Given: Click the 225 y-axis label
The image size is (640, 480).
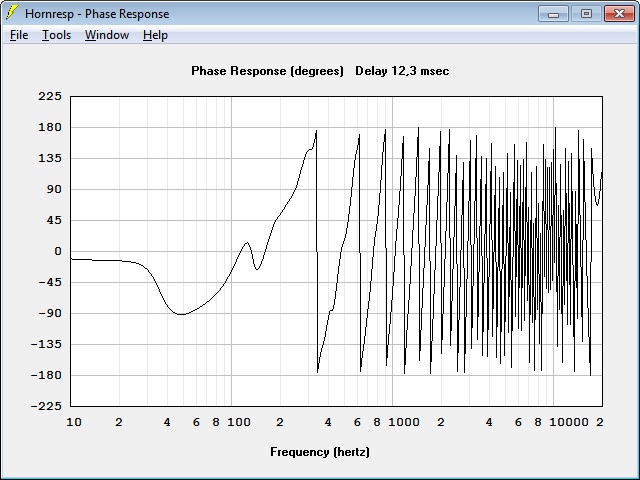Looking at the screenshot, I should point(50,96).
